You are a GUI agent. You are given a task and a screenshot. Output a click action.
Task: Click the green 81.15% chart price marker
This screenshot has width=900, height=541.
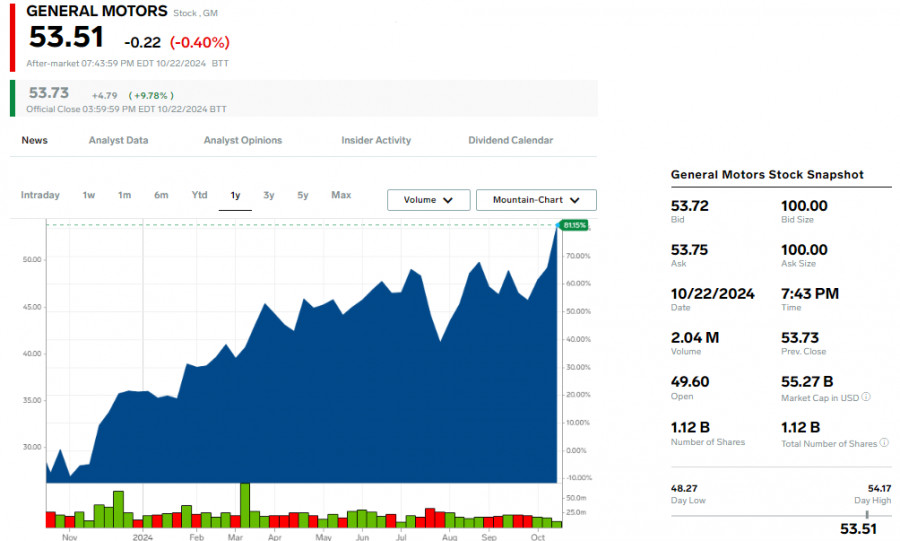coord(574,225)
